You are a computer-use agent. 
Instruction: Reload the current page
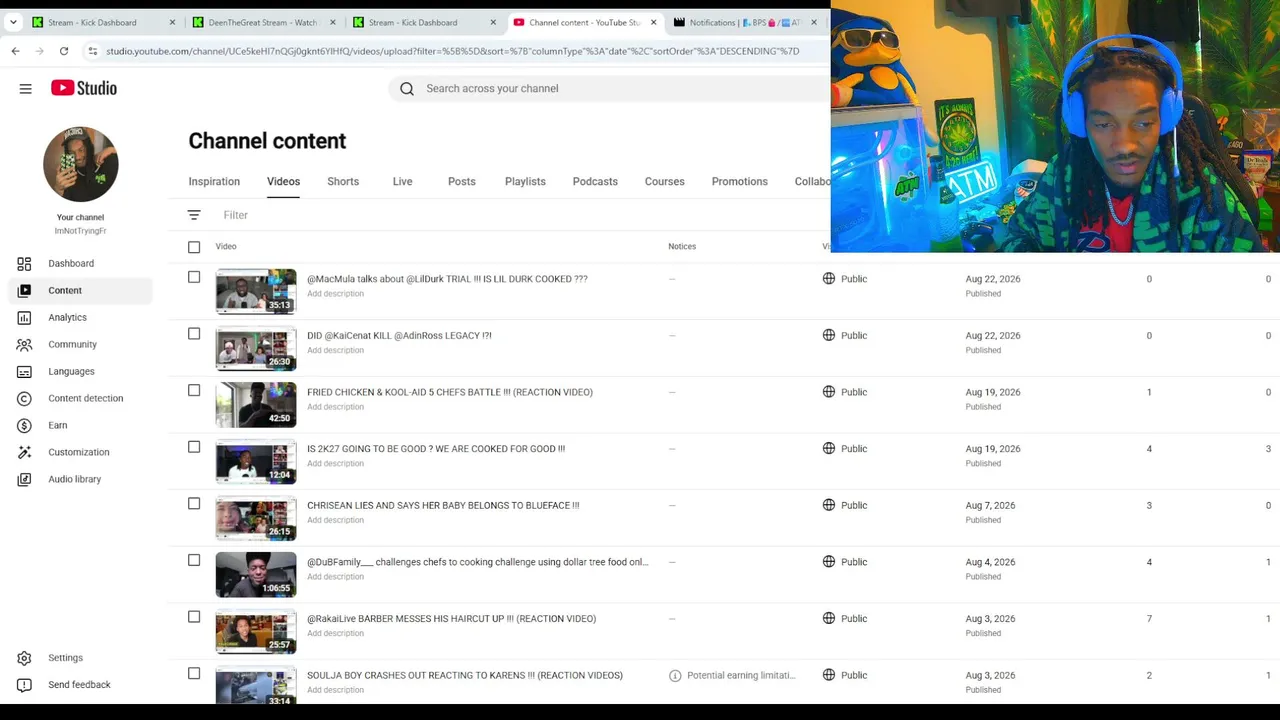(x=64, y=51)
